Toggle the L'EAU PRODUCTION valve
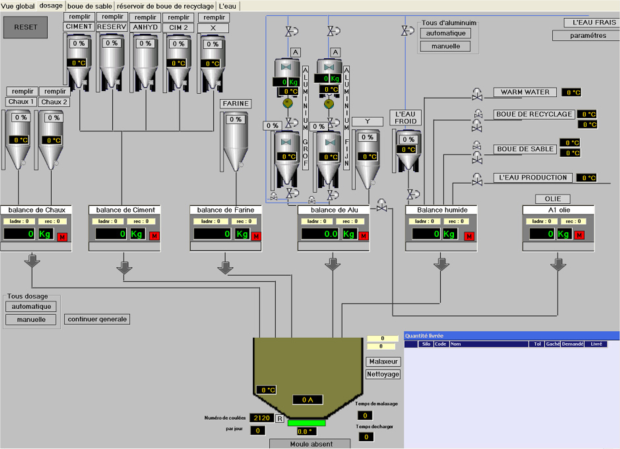Screen dimensions: 620x449 477,179
